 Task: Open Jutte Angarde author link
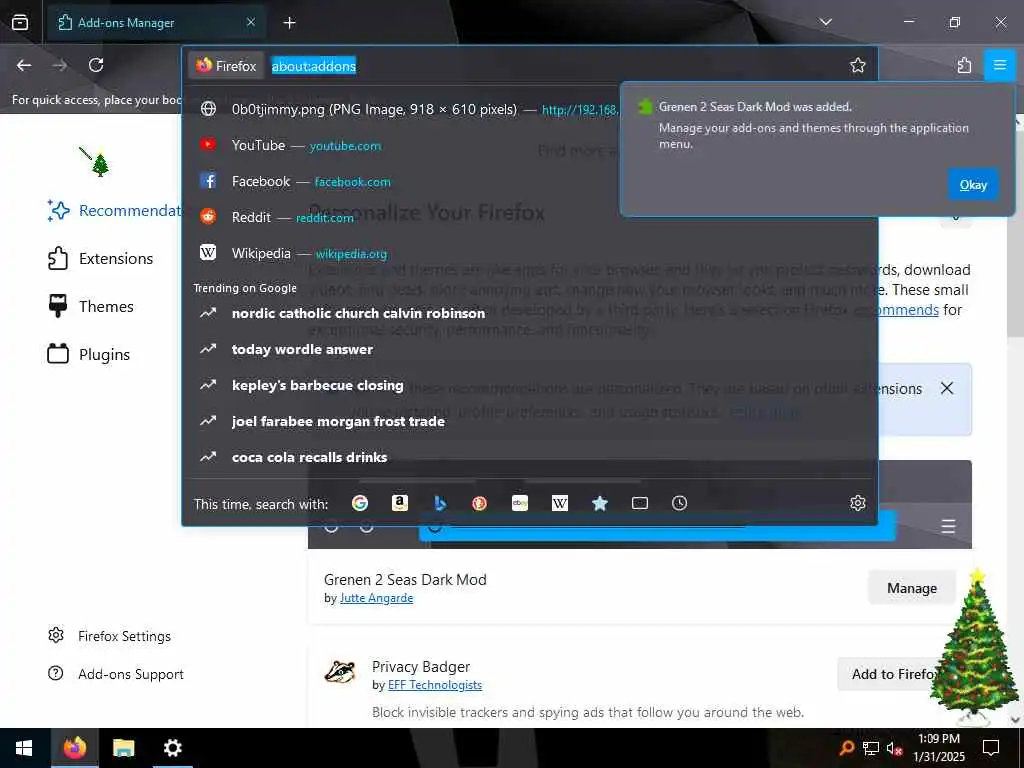point(376,598)
